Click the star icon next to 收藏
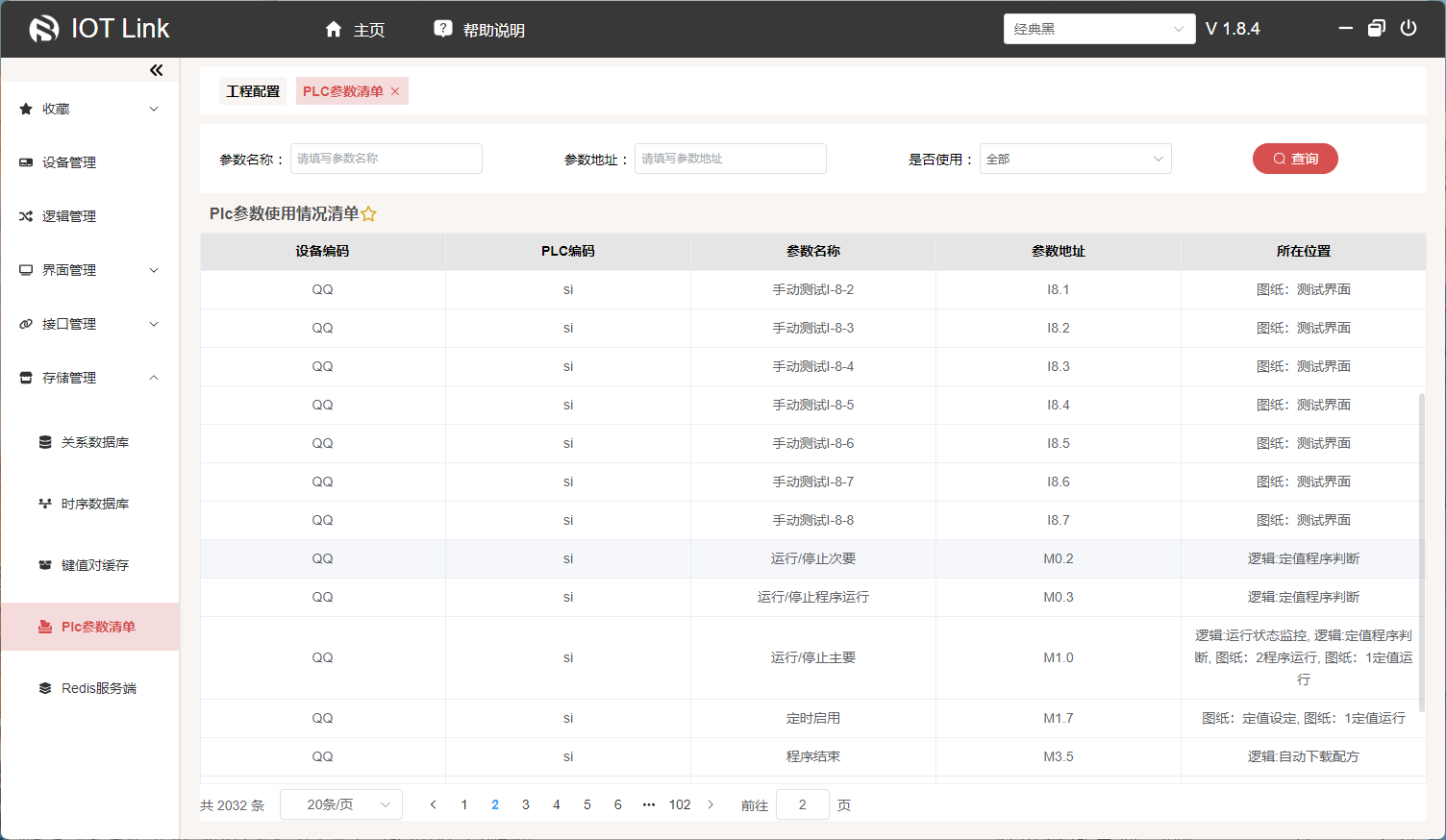1446x840 pixels. click(x=26, y=109)
